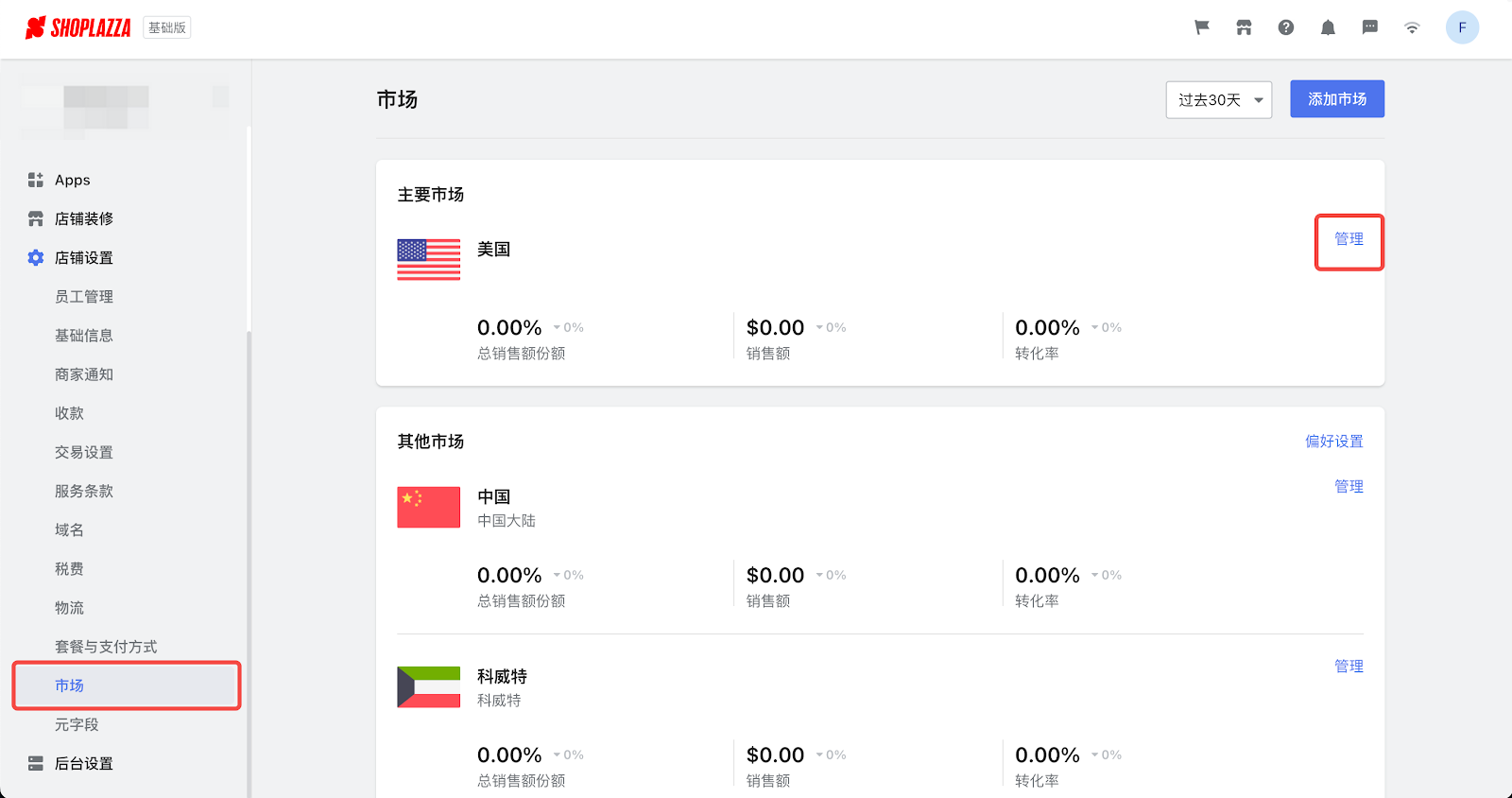Select 市场 in the sidebar
This screenshot has height=798, width=1512.
[x=70, y=685]
